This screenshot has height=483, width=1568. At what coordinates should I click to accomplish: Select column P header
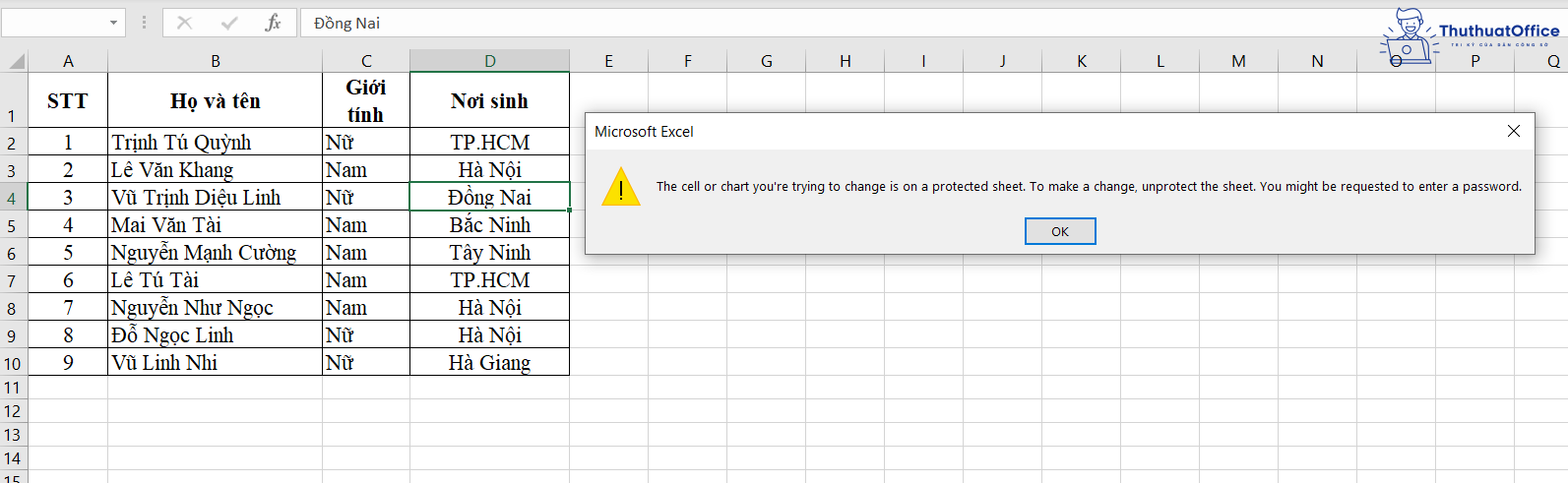pos(1474,61)
